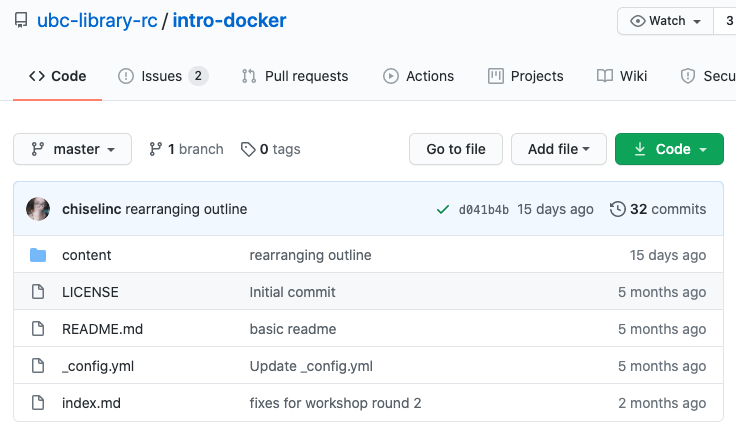Click the green check status icon

(443, 209)
